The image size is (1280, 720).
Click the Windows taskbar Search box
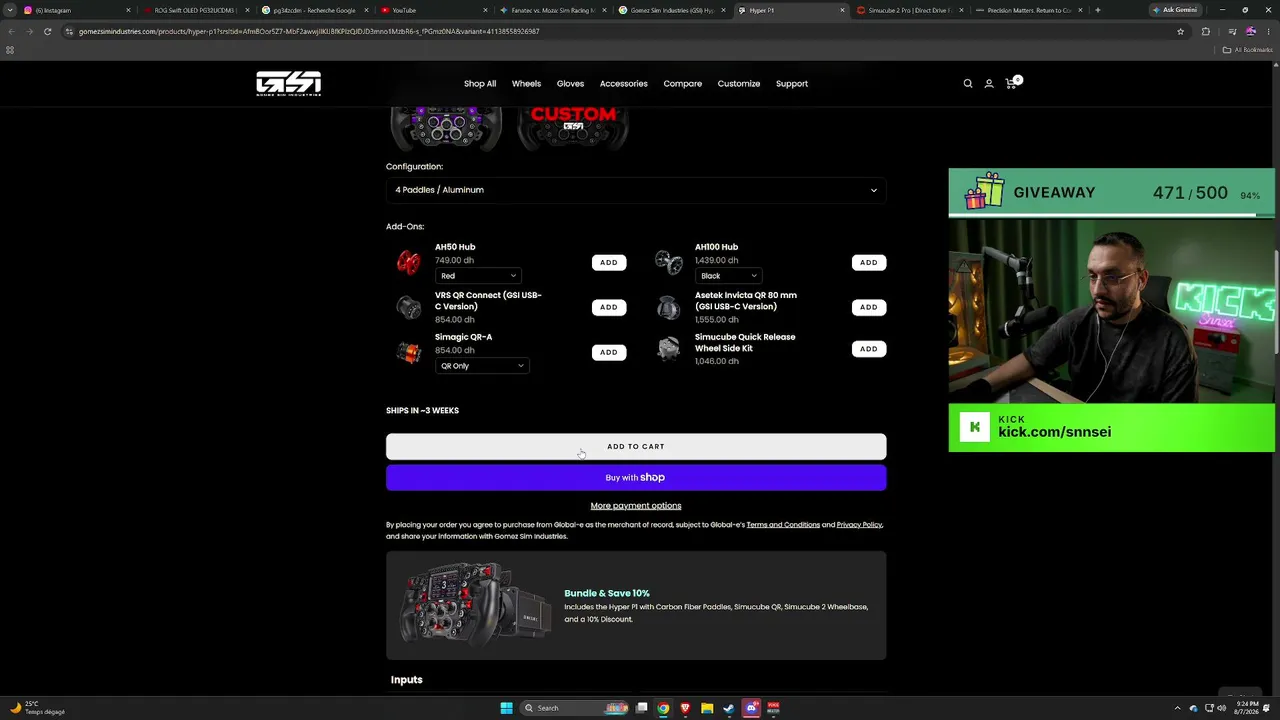pos(575,708)
